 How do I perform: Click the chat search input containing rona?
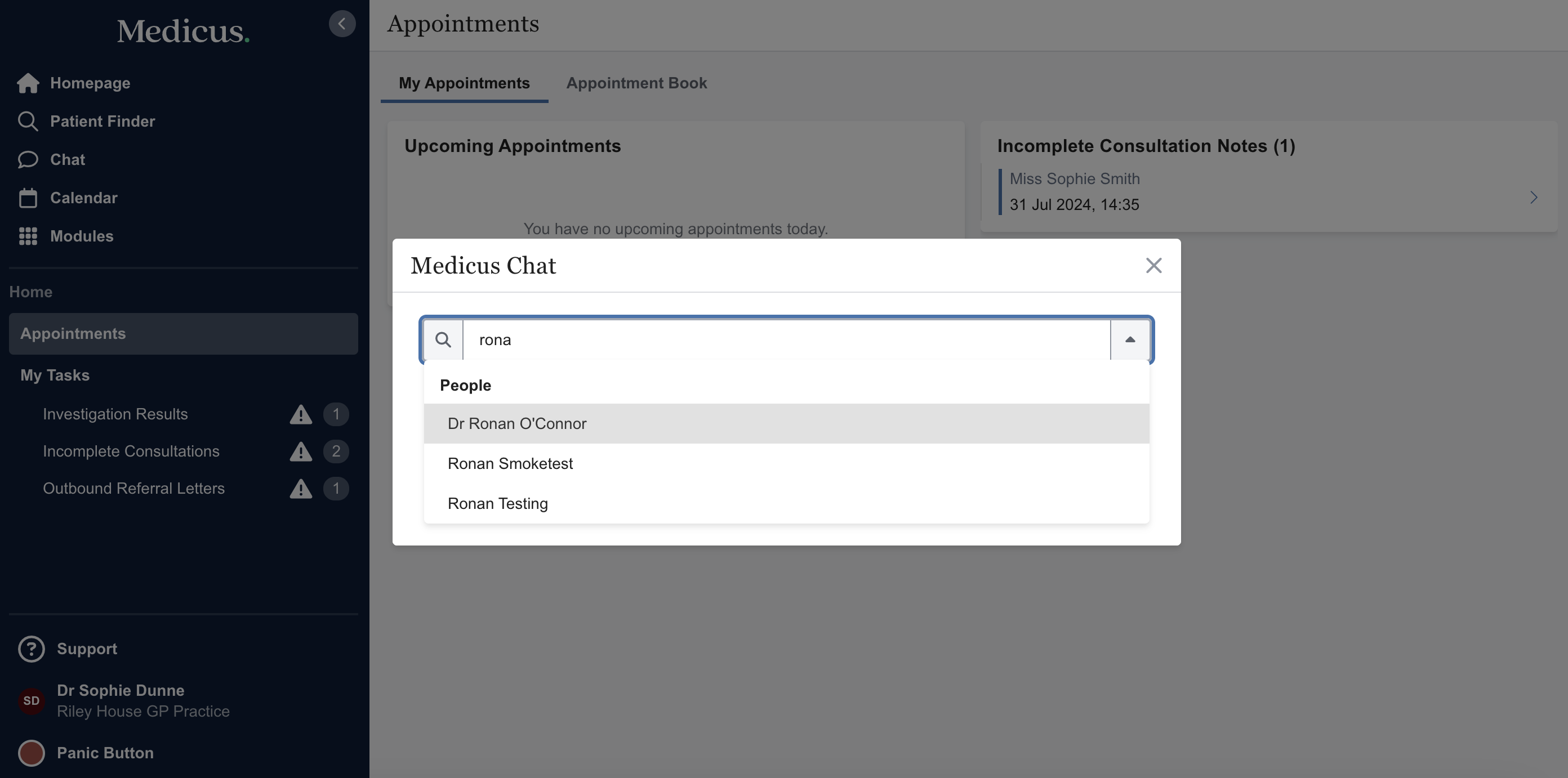pyautogui.click(x=785, y=339)
